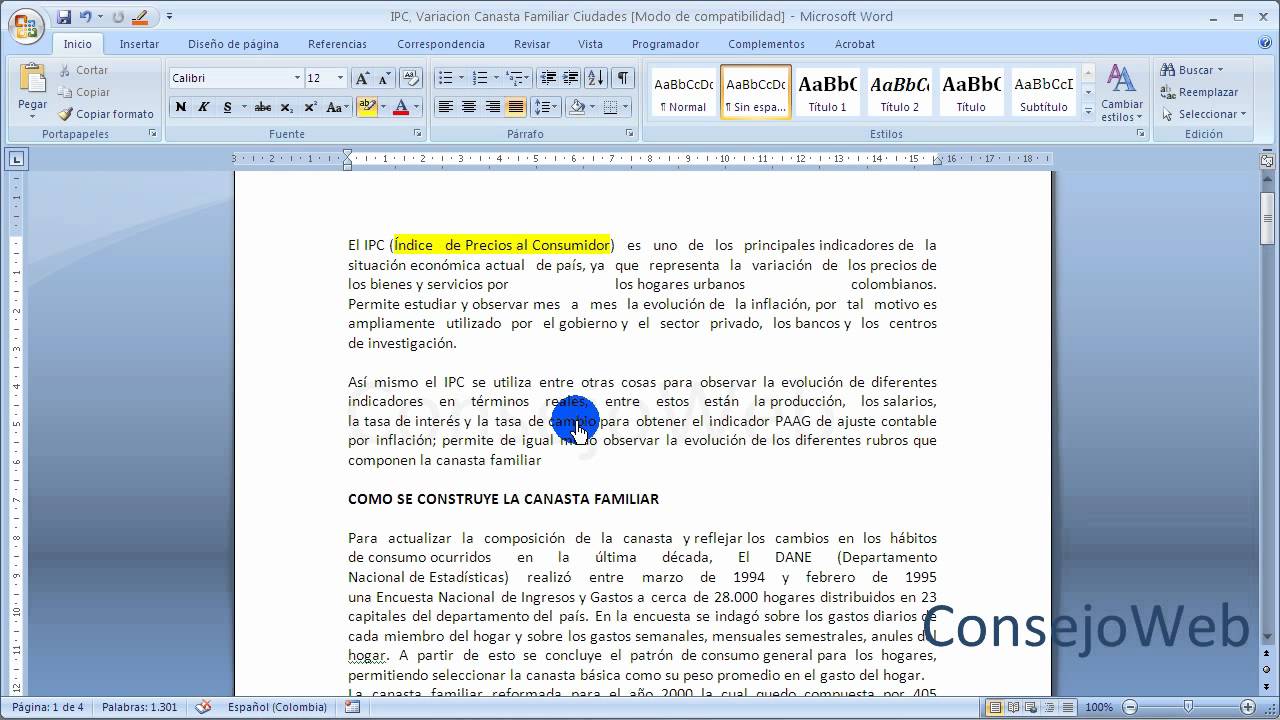Toggle underline (S) formatting
The width and height of the screenshot is (1280, 720).
[227, 107]
